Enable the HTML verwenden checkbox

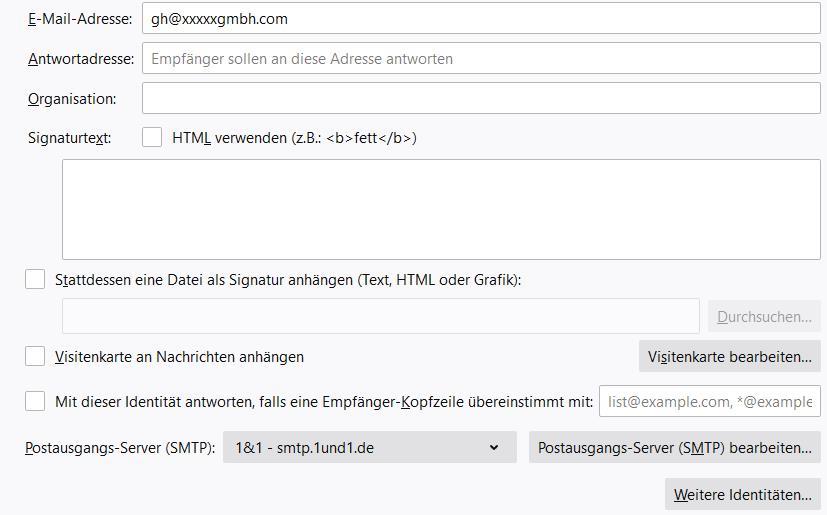152,138
